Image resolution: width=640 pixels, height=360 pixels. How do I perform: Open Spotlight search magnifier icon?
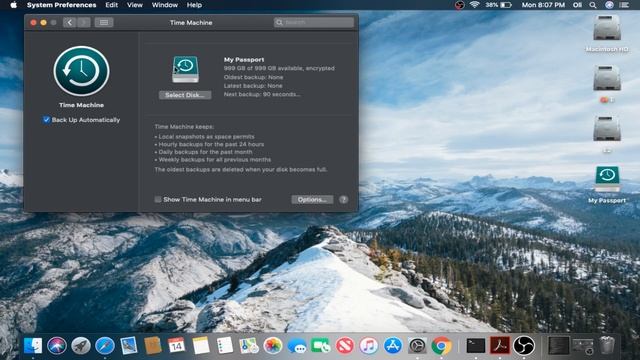[x=593, y=5]
